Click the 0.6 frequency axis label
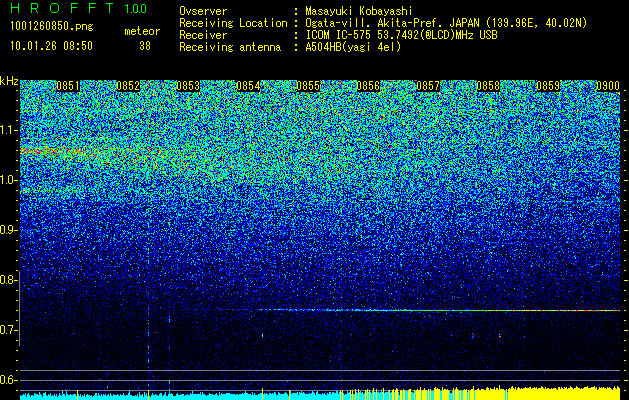629x400 pixels. click(8, 380)
